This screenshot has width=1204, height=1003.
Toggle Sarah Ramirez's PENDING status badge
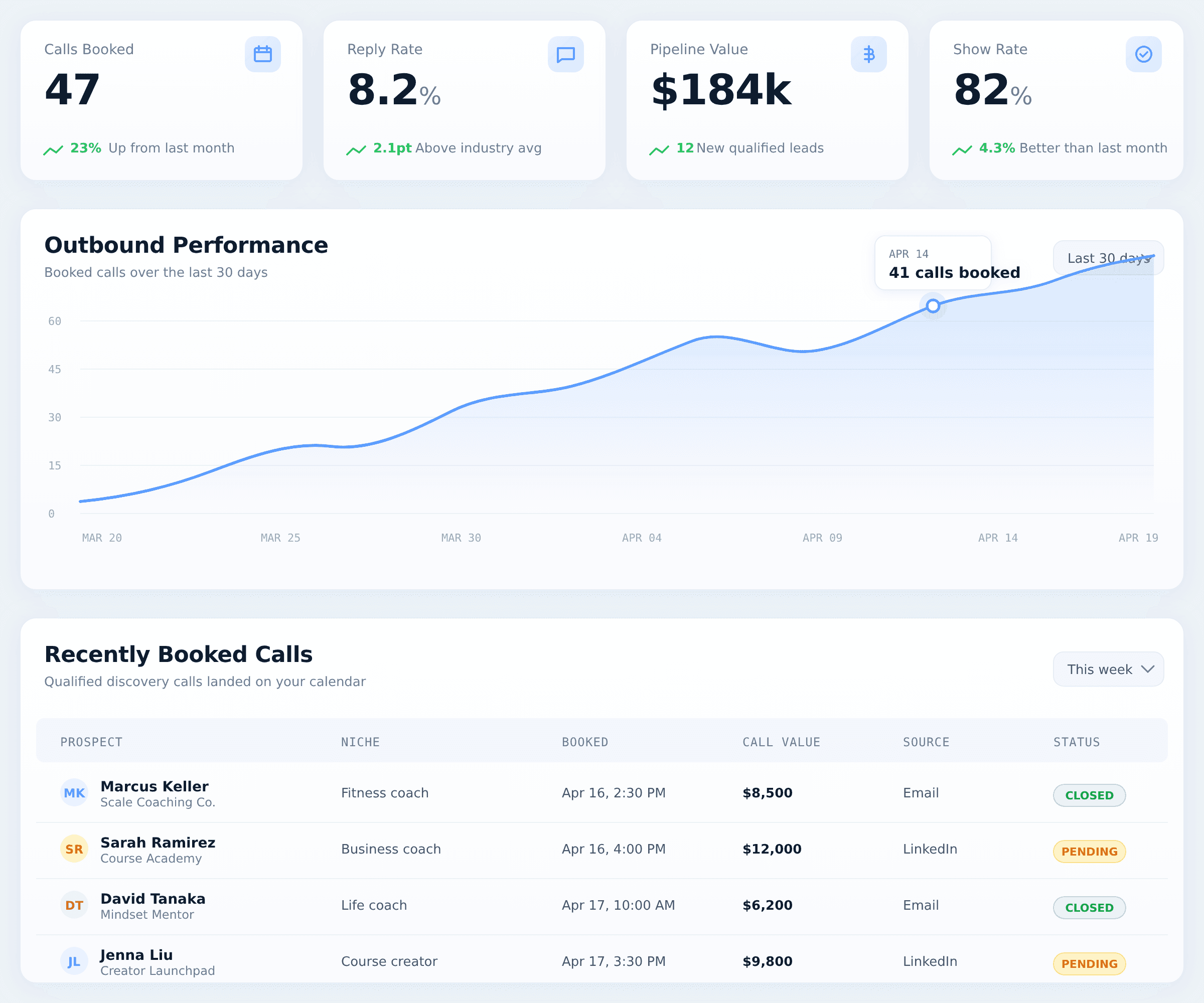pos(1089,851)
